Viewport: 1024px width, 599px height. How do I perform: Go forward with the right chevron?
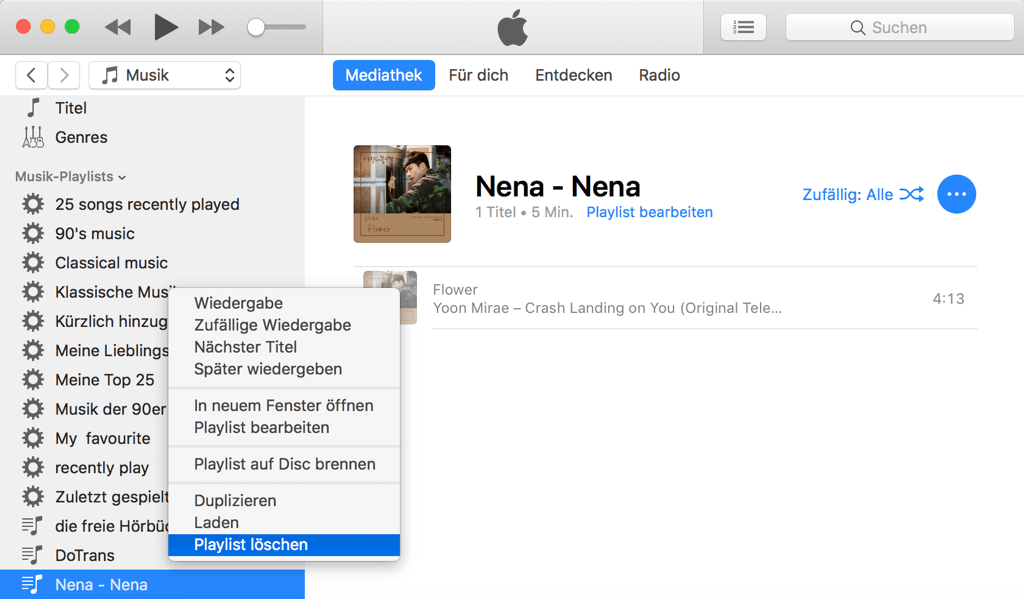(63, 75)
